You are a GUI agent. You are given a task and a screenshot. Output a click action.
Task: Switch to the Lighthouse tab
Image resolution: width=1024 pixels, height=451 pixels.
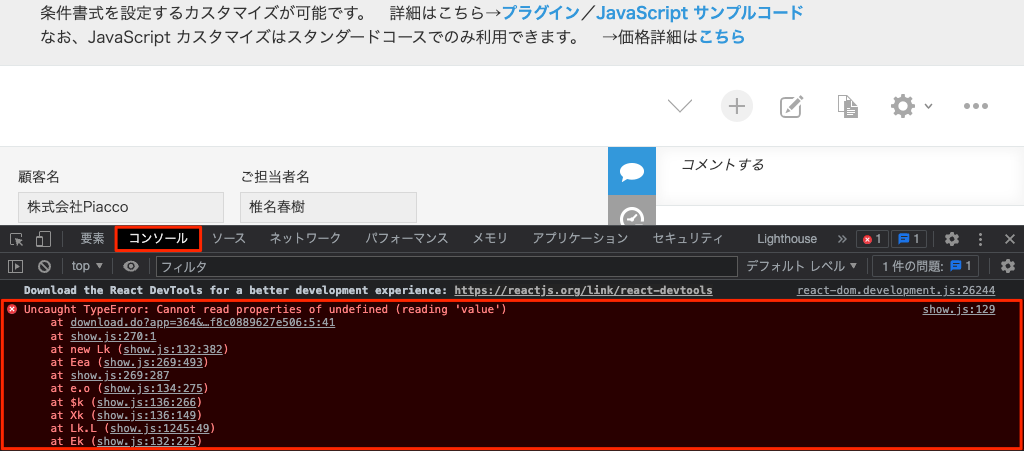[x=787, y=239]
